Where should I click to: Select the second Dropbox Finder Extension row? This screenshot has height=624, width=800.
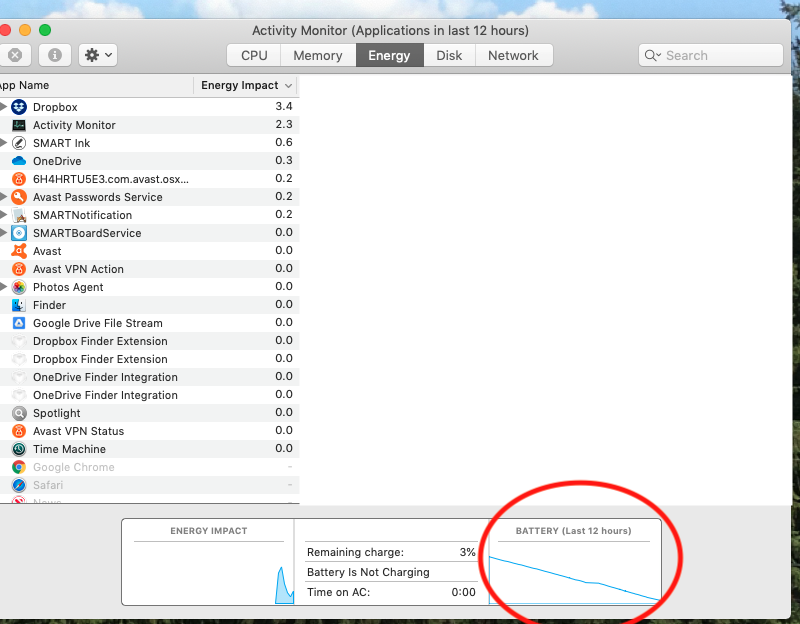(x=149, y=359)
